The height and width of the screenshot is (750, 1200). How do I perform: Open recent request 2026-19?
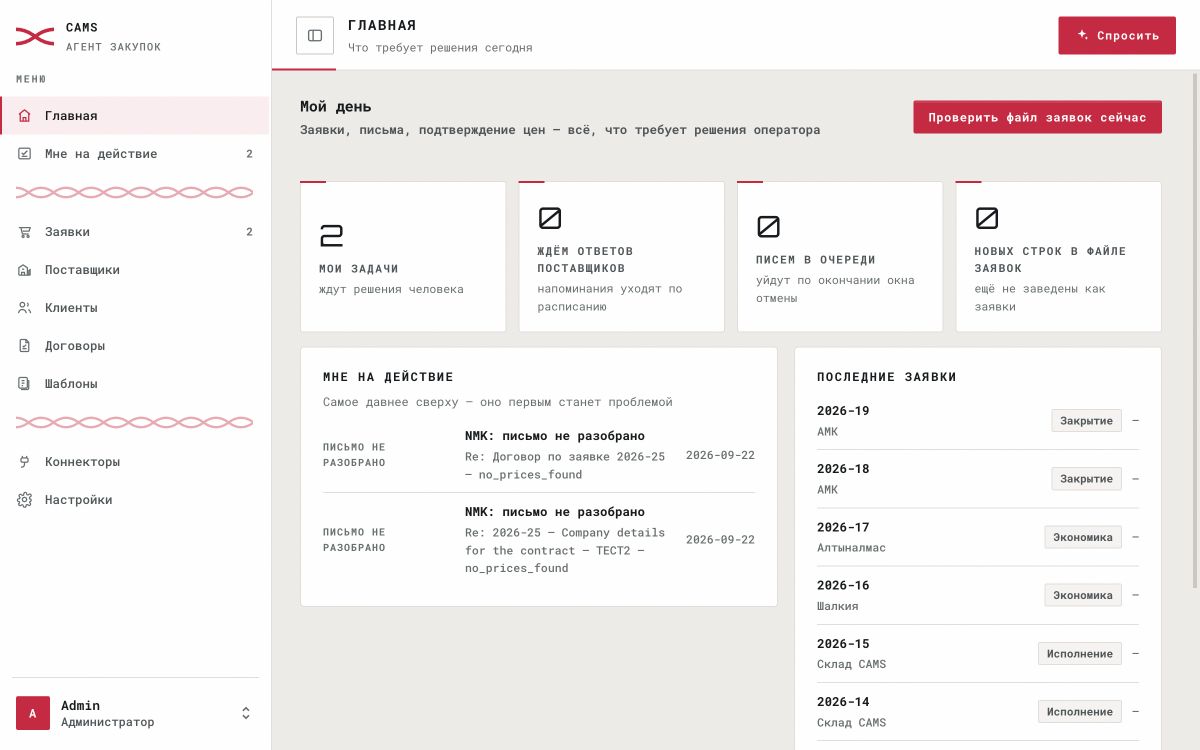pyautogui.click(x=978, y=421)
